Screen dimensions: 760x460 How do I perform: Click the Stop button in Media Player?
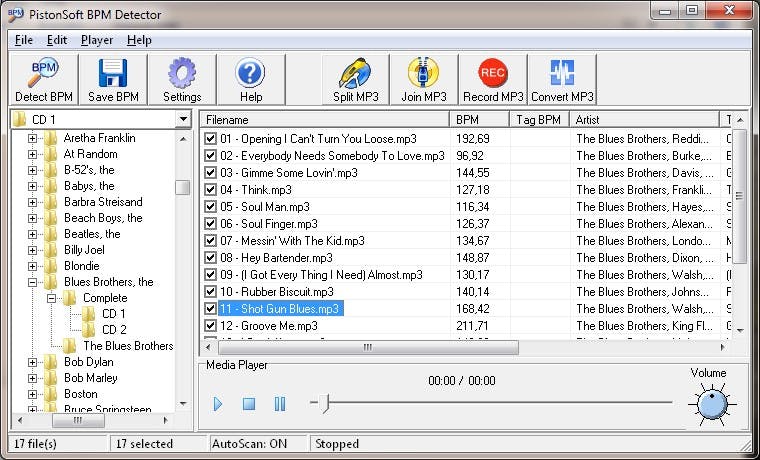click(x=249, y=404)
